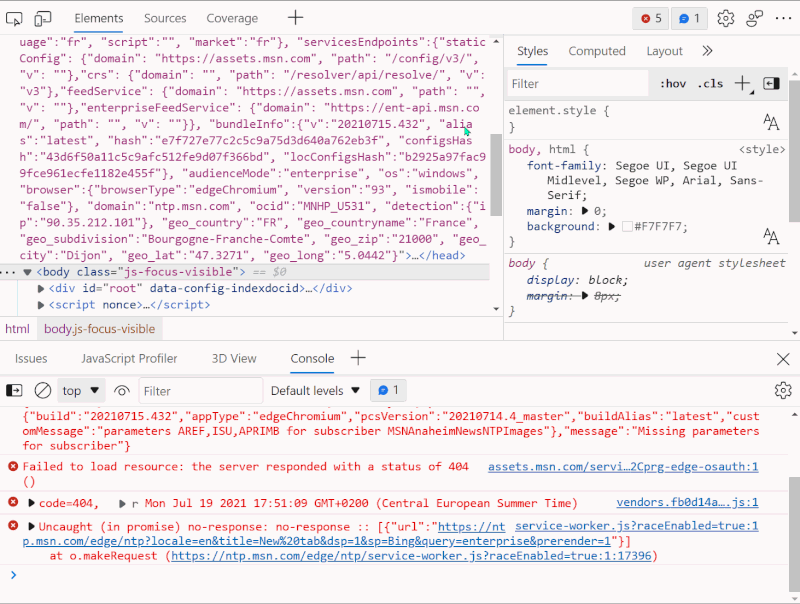The height and width of the screenshot is (604, 800).
Task: Open the vendors.fb0d14a js source link
Action: click(687, 503)
